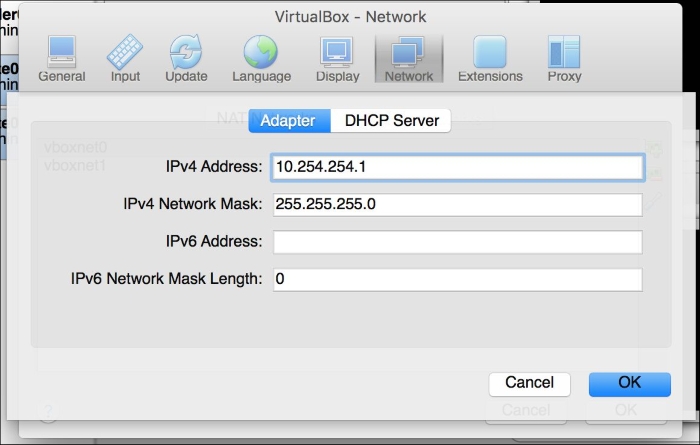Click the IPv6 Network Mask Length field
Screen dimensions: 700x445
coord(458,279)
